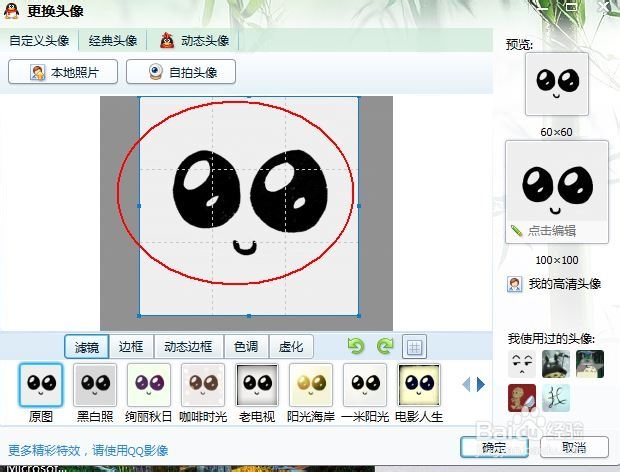
Task: Click the 确定 confirm button
Action: click(x=494, y=447)
